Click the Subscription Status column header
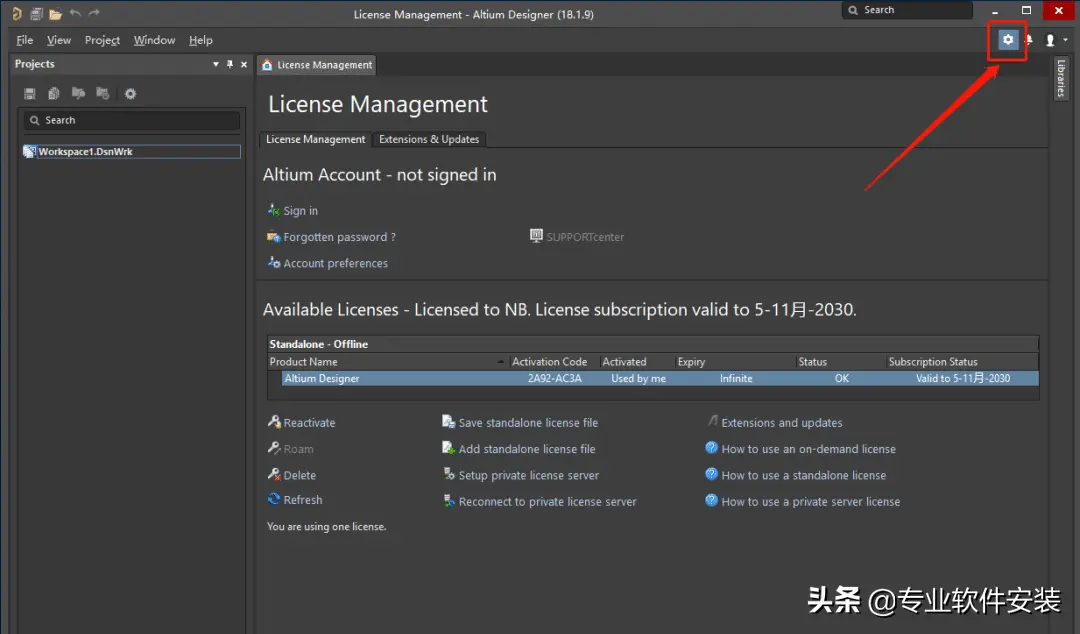The height and width of the screenshot is (634, 1080). pyautogui.click(x=933, y=362)
